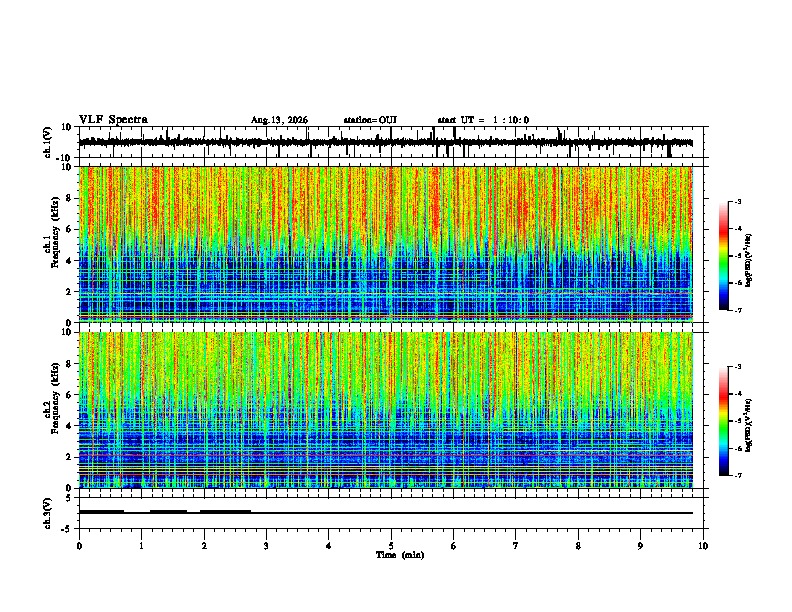Click the '6' tick on Time axis
This screenshot has width=792, height=612.
pyautogui.click(x=454, y=545)
